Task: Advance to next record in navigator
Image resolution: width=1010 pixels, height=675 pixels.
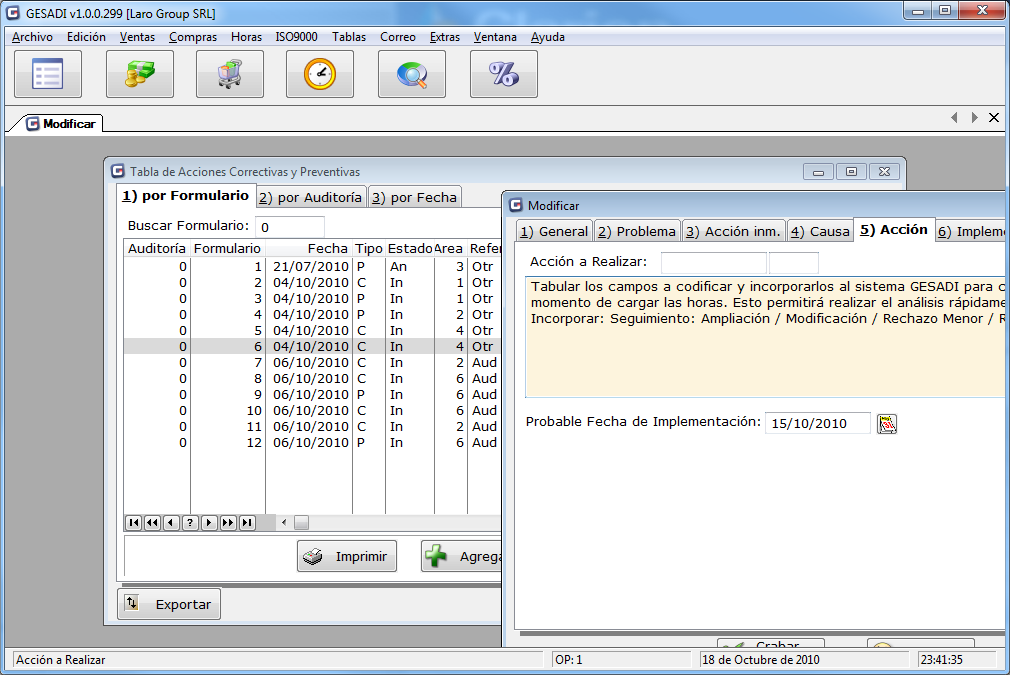Action: click(x=209, y=522)
